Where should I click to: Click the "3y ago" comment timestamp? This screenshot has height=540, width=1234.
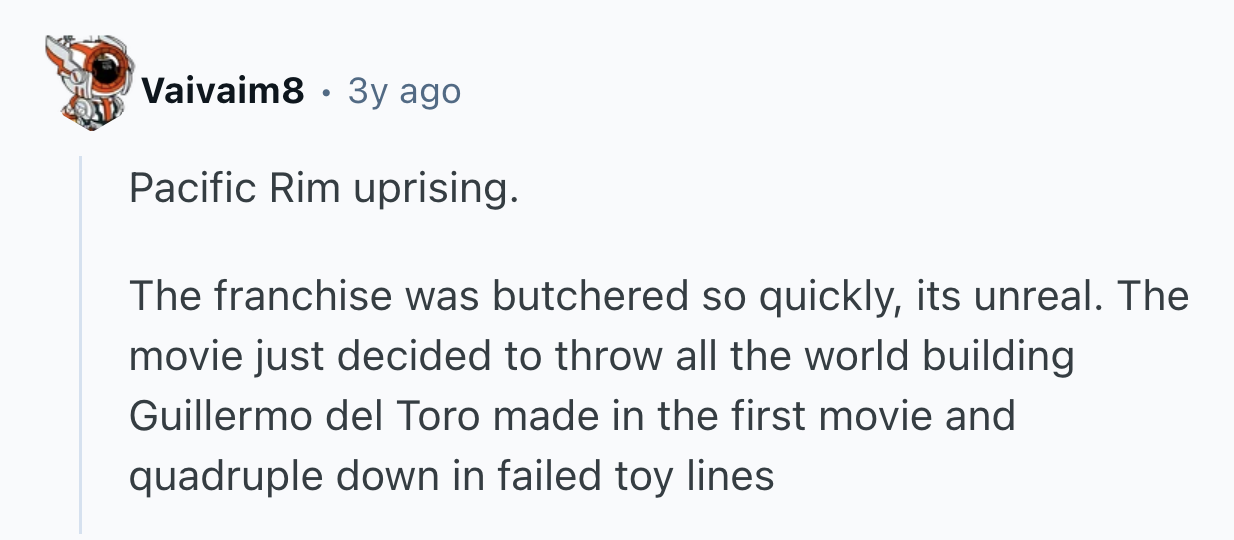[x=404, y=92]
